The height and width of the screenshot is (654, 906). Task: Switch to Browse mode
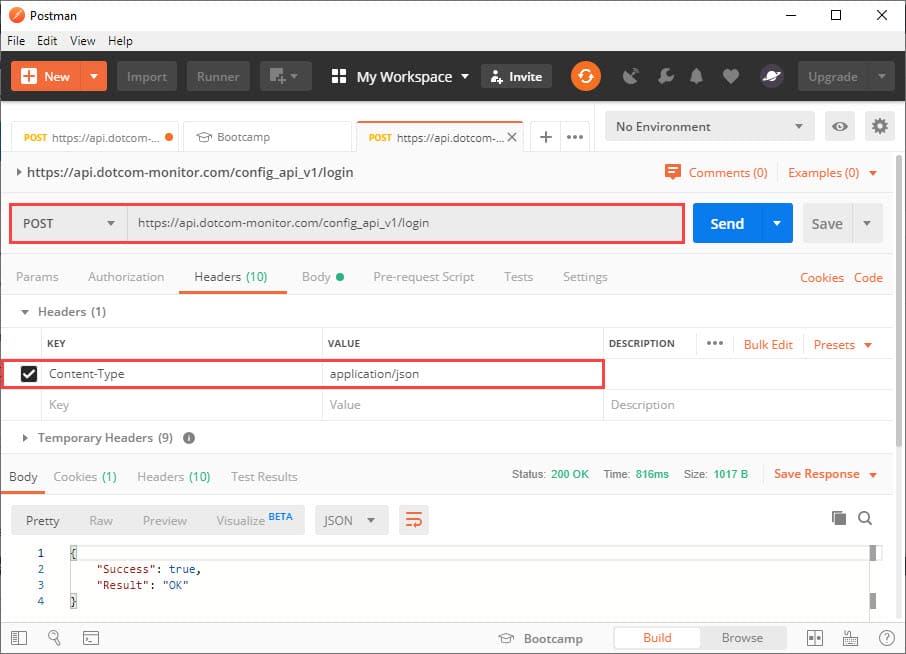(x=743, y=637)
